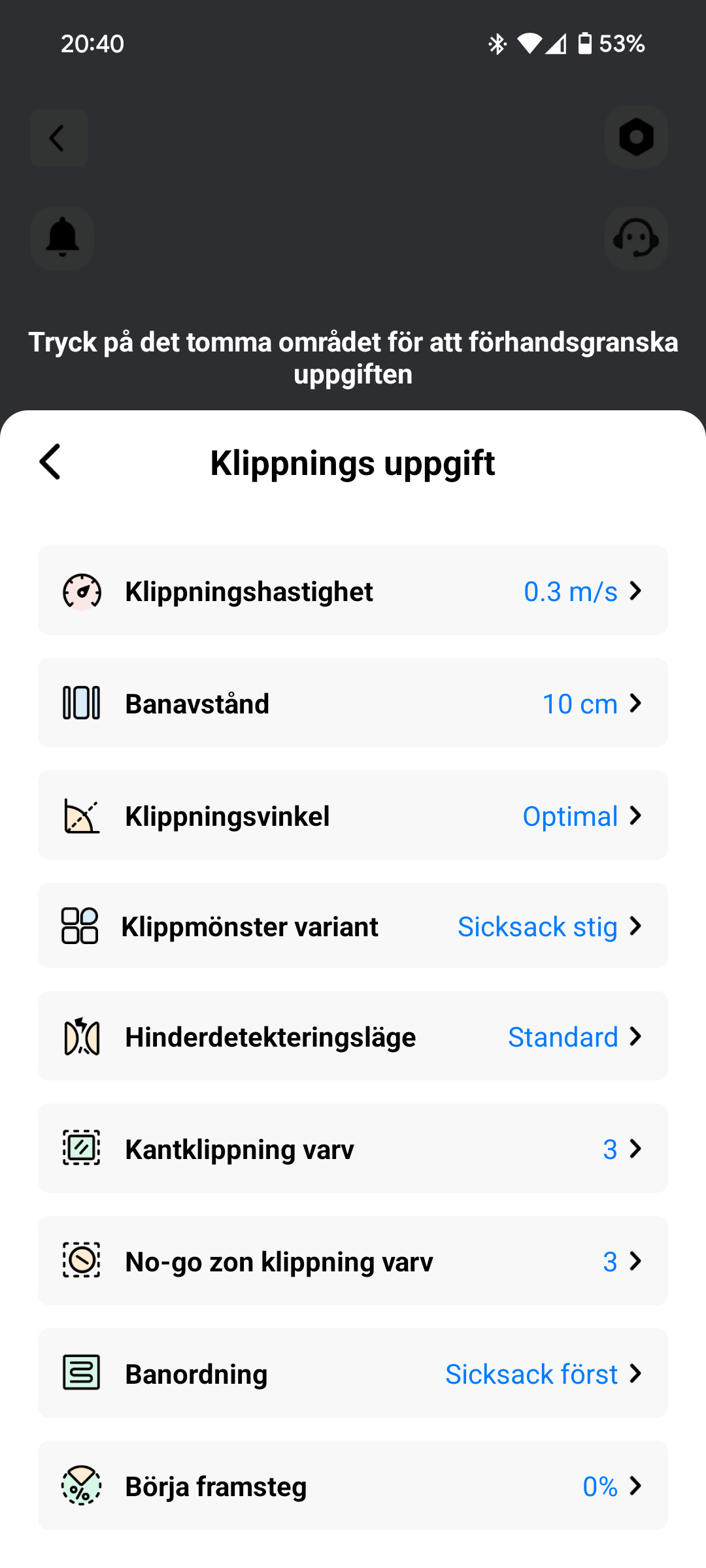This screenshot has height=1568, width=706.
Task: Tap the Klippningsvinkel angle icon
Action: click(82, 816)
